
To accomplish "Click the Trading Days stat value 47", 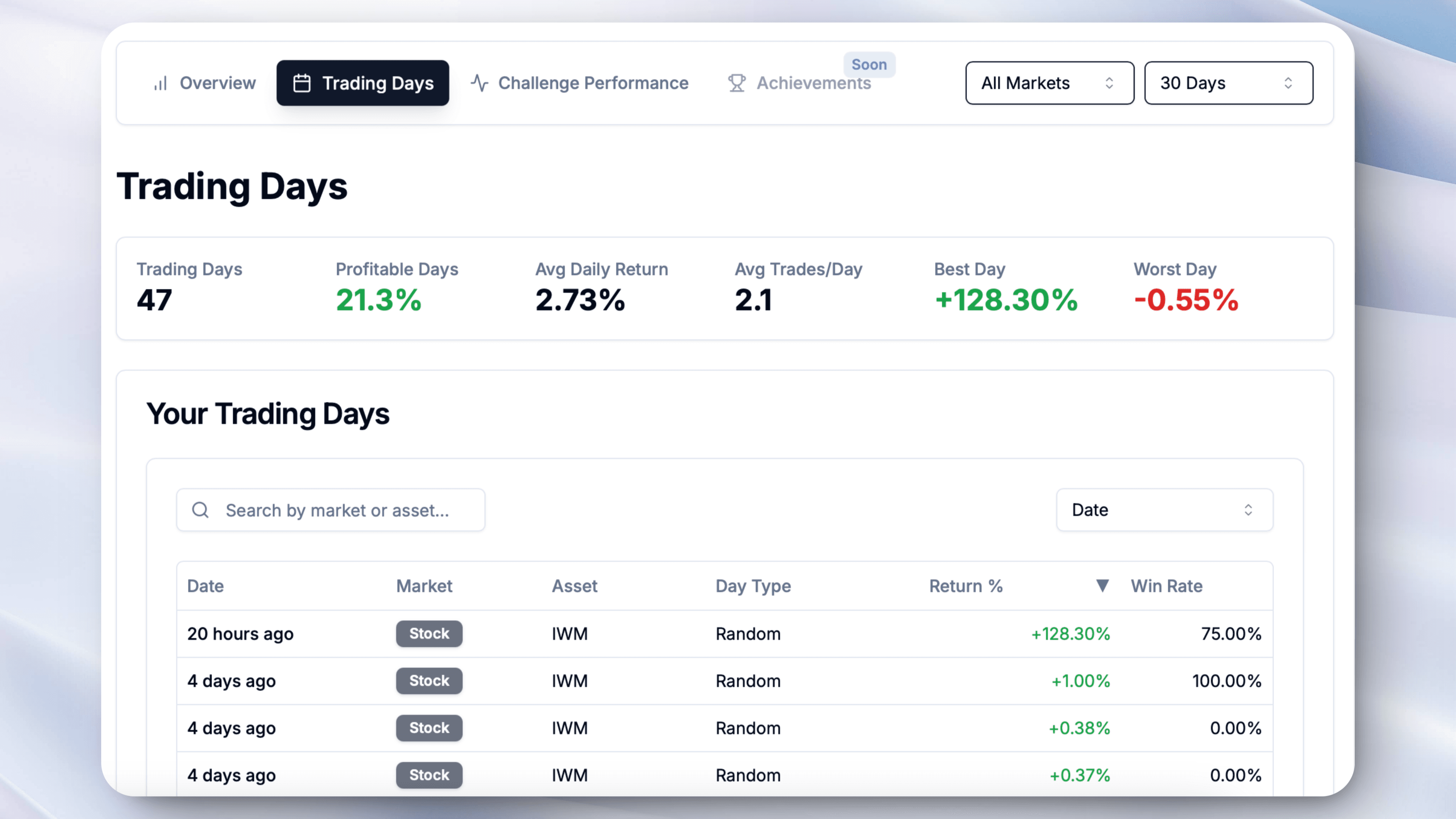I will [x=154, y=300].
